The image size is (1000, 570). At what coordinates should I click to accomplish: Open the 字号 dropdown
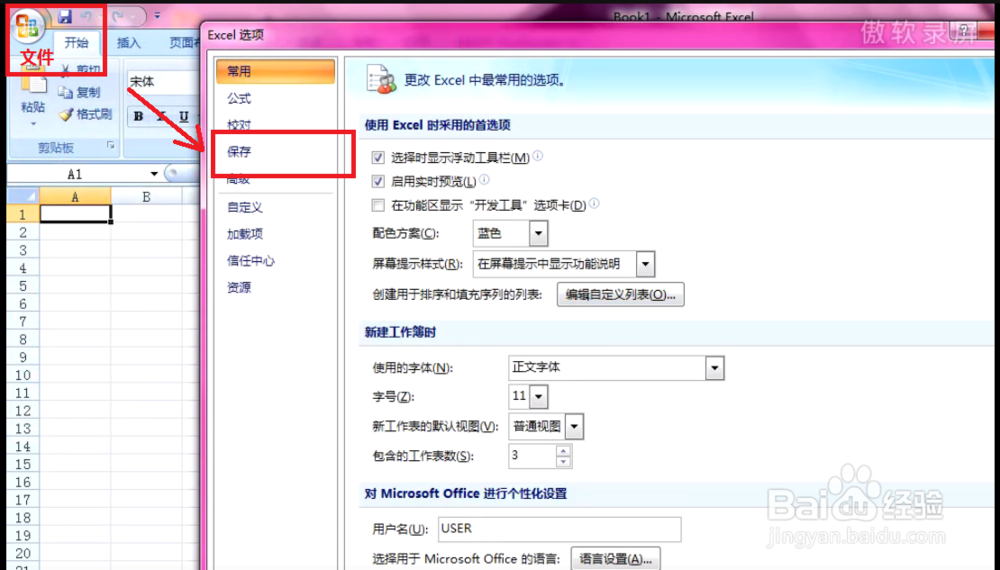pos(539,397)
